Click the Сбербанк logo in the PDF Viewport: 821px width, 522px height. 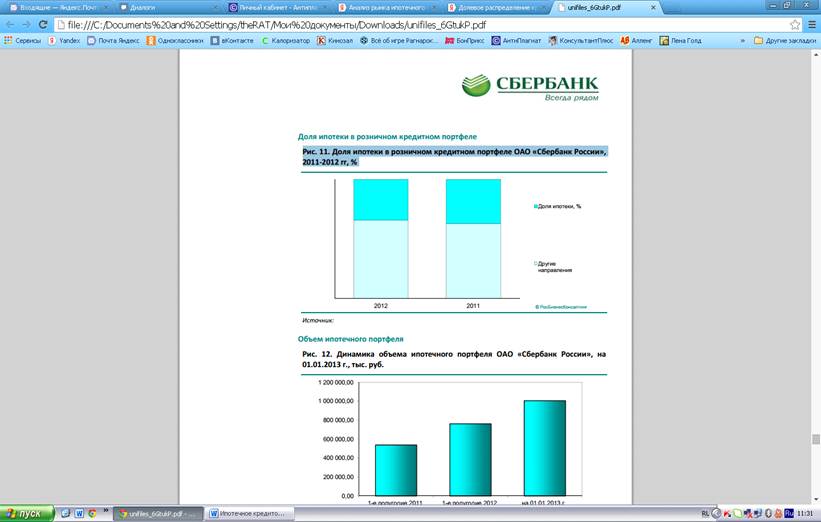pyautogui.click(x=530, y=86)
